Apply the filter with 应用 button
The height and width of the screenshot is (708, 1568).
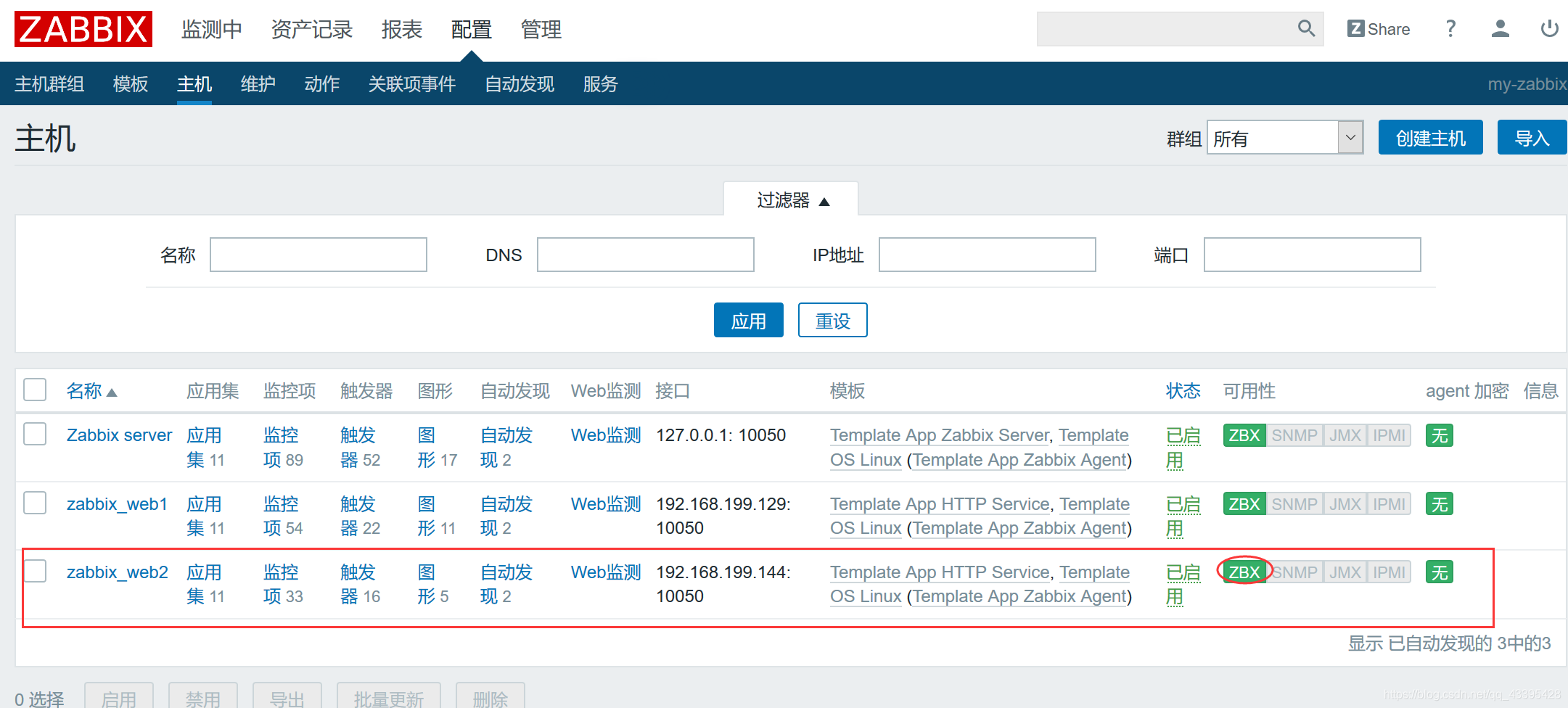[749, 320]
